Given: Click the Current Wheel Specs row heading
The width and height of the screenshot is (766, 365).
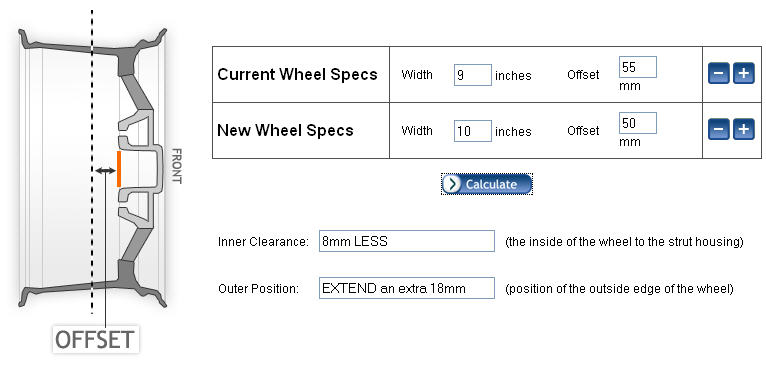Looking at the screenshot, I should (298, 74).
